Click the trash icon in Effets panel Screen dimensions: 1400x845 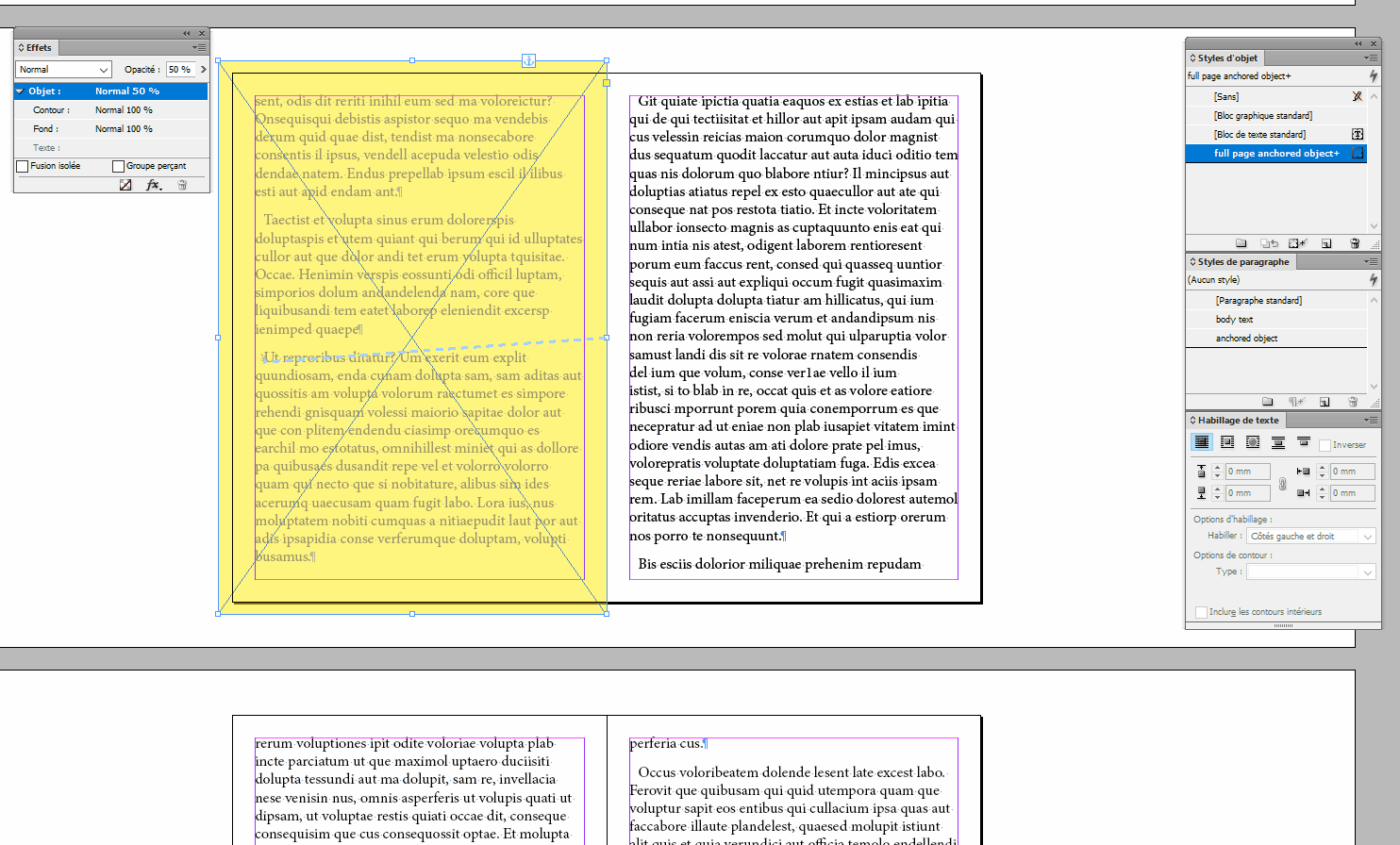click(x=182, y=185)
